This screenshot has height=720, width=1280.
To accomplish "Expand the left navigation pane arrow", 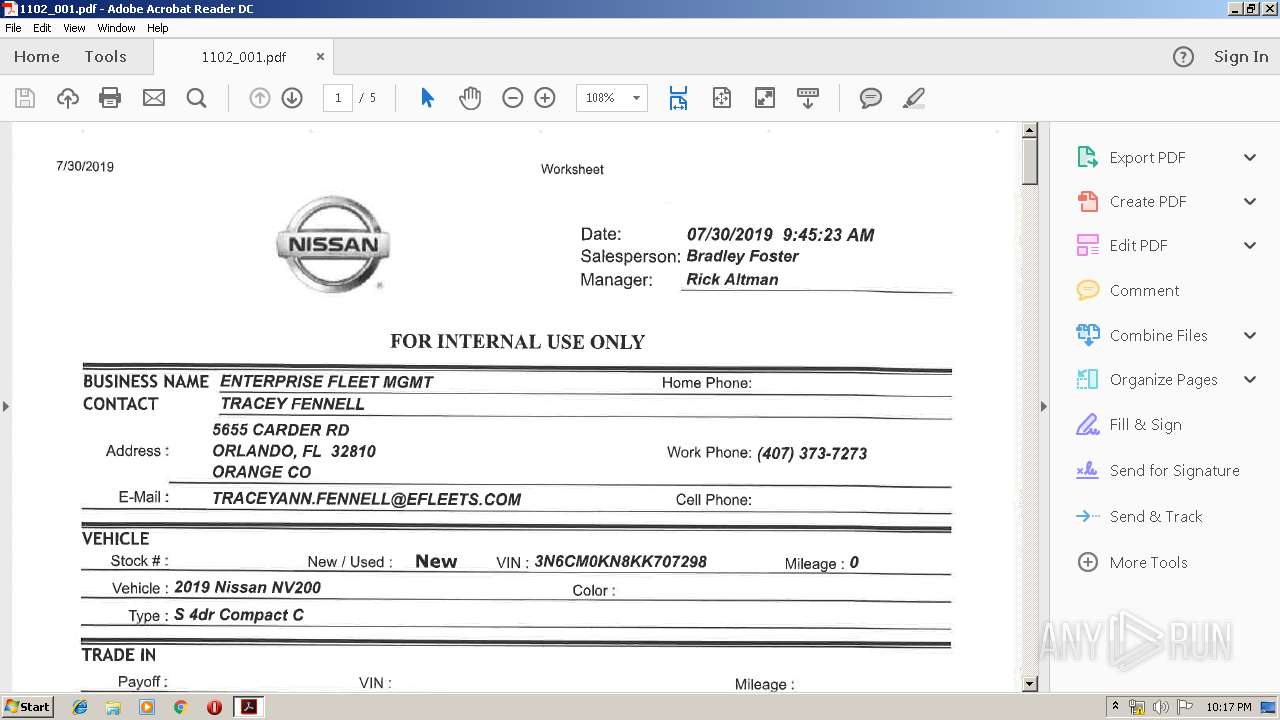I will pyautogui.click(x=6, y=406).
